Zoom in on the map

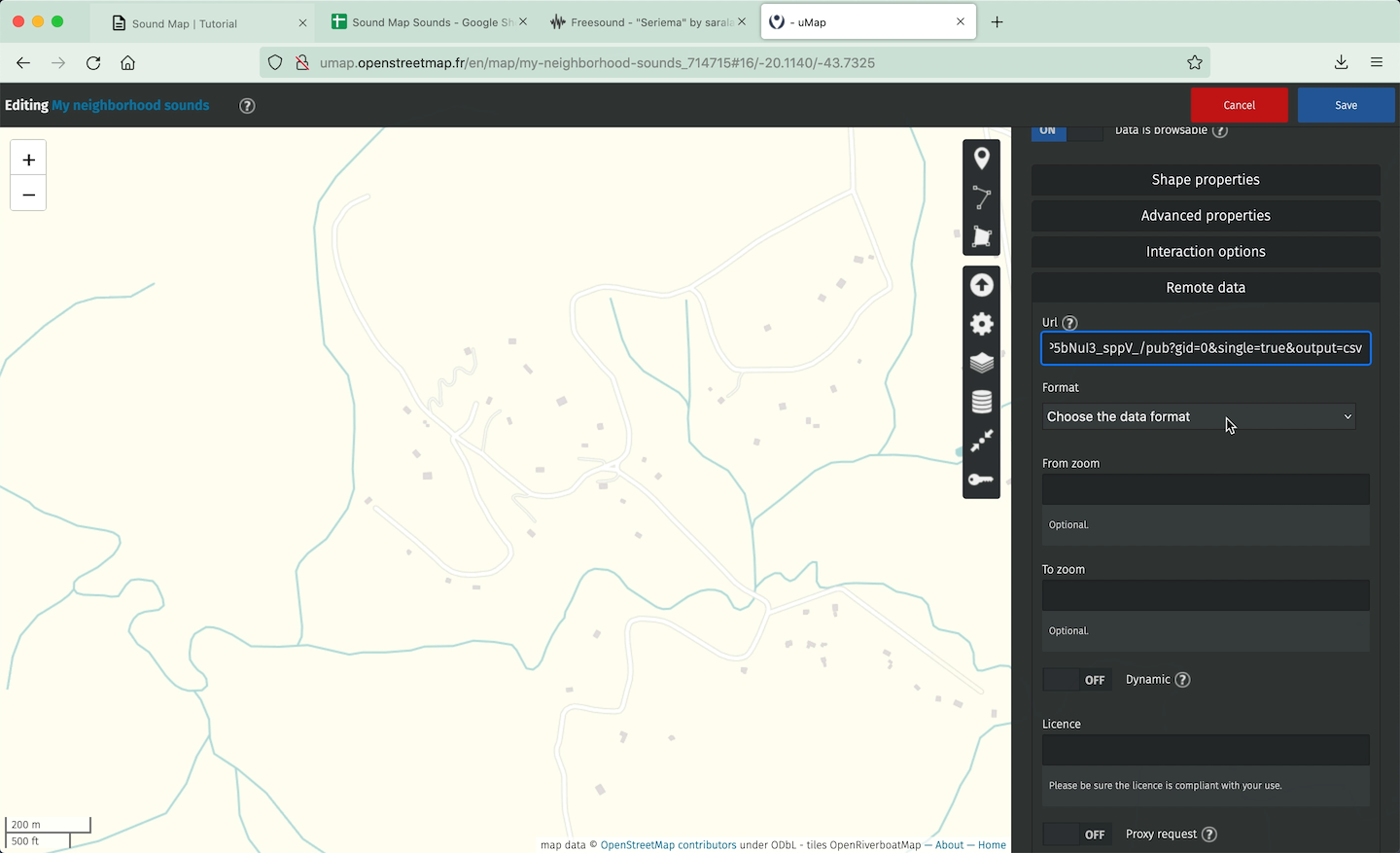[x=28, y=160]
